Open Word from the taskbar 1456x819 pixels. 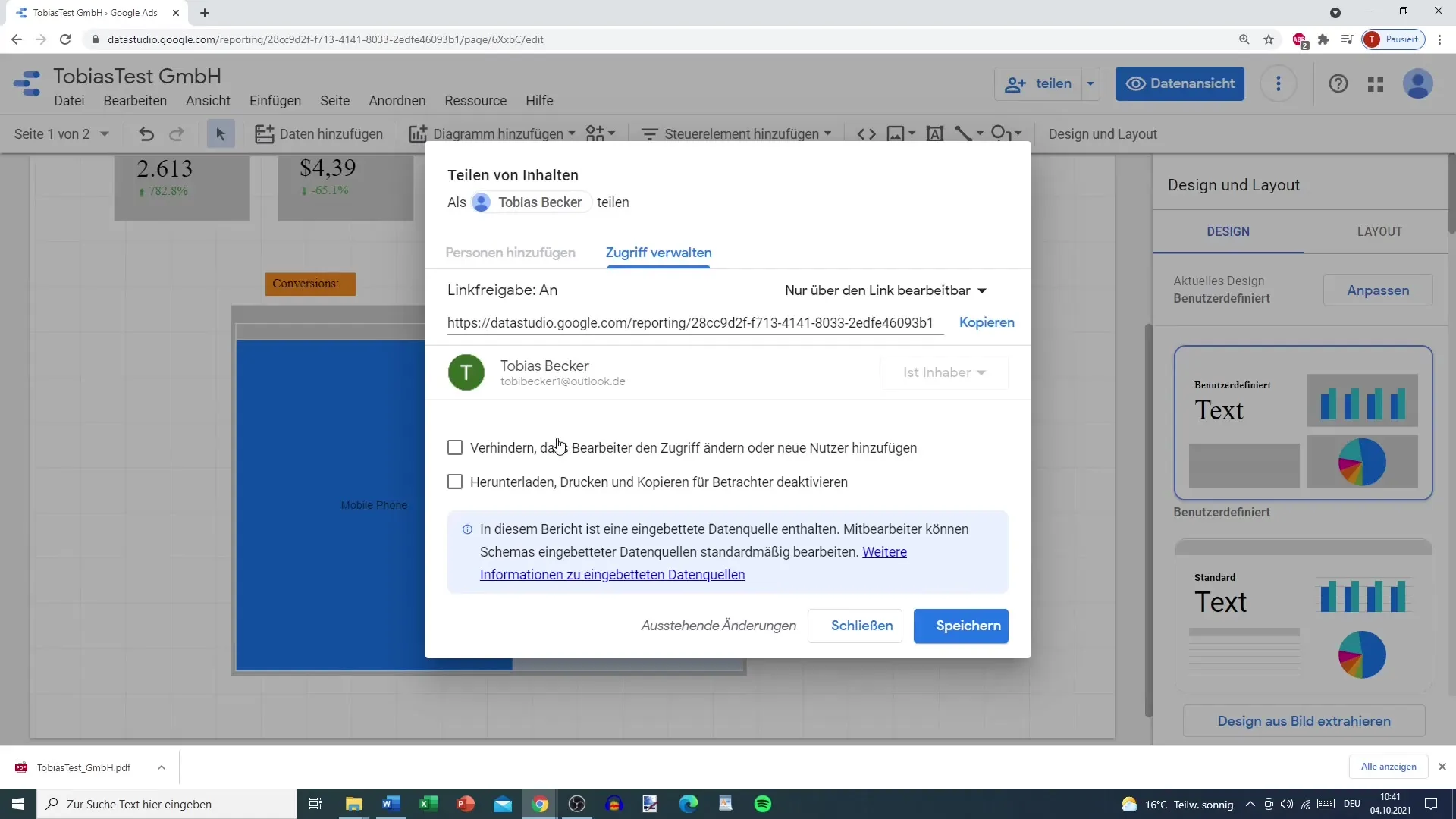(391, 804)
